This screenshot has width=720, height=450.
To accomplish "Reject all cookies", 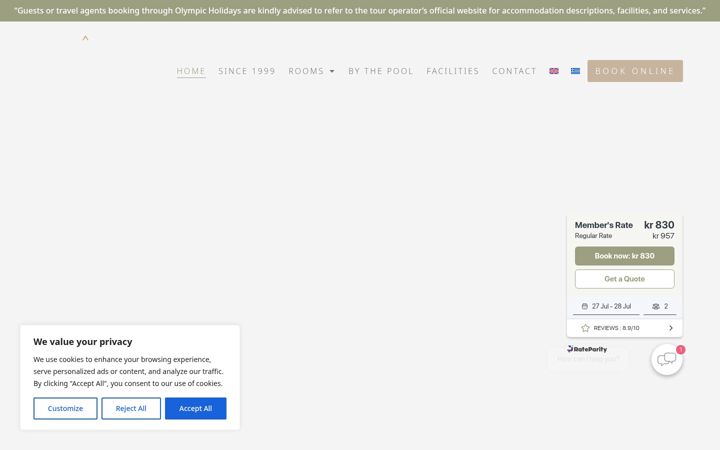I will (131, 408).
